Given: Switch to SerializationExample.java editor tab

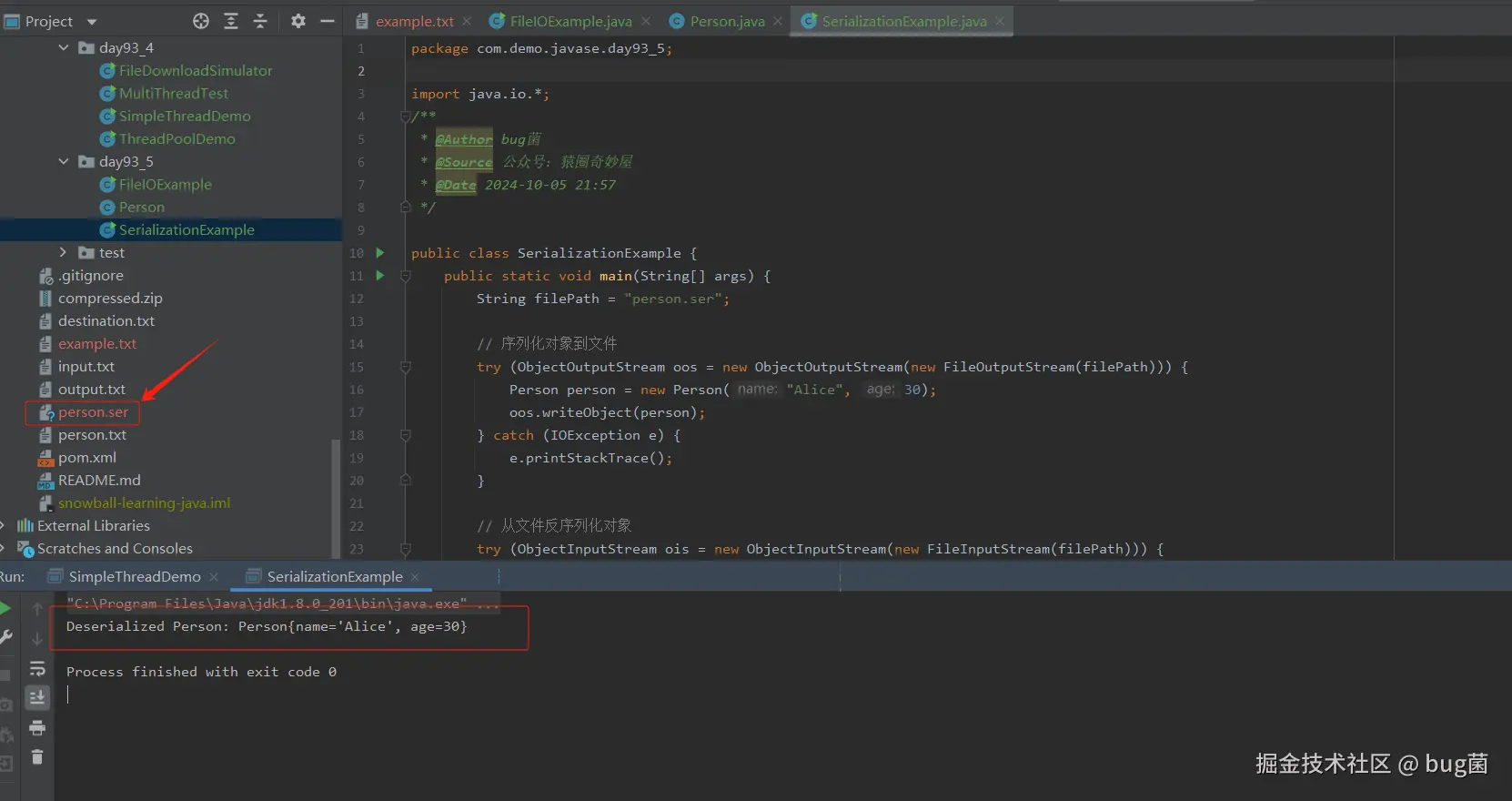Looking at the screenshot, I should tap(903, 21).
